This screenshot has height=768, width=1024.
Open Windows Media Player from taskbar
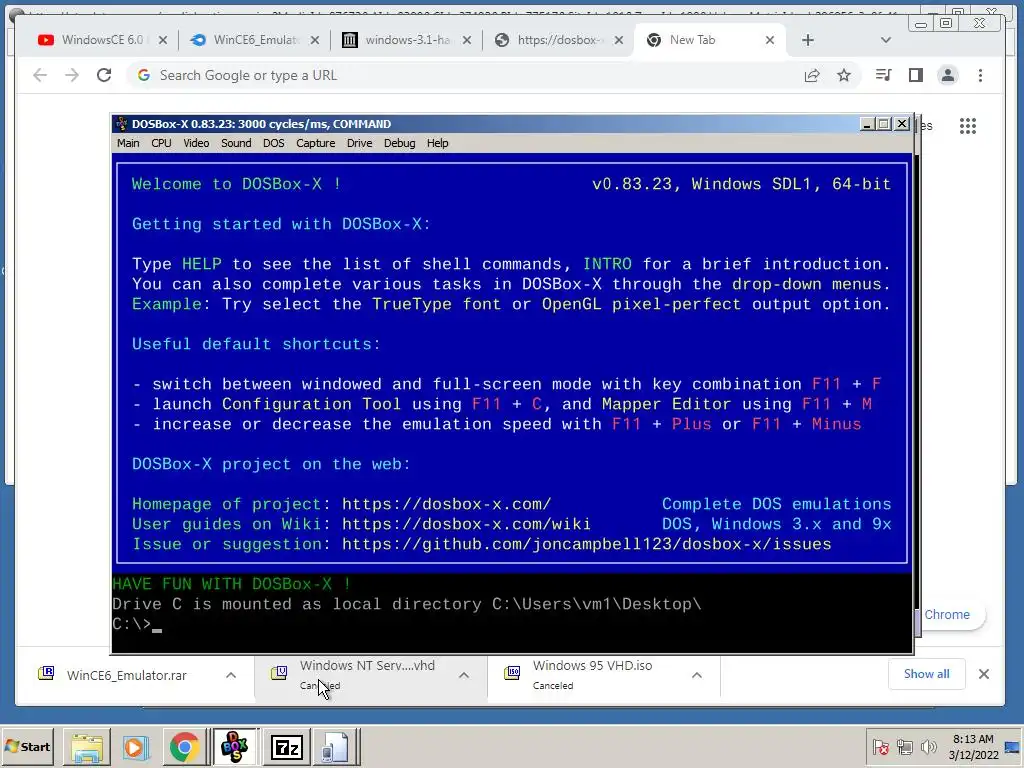point(136,746)
